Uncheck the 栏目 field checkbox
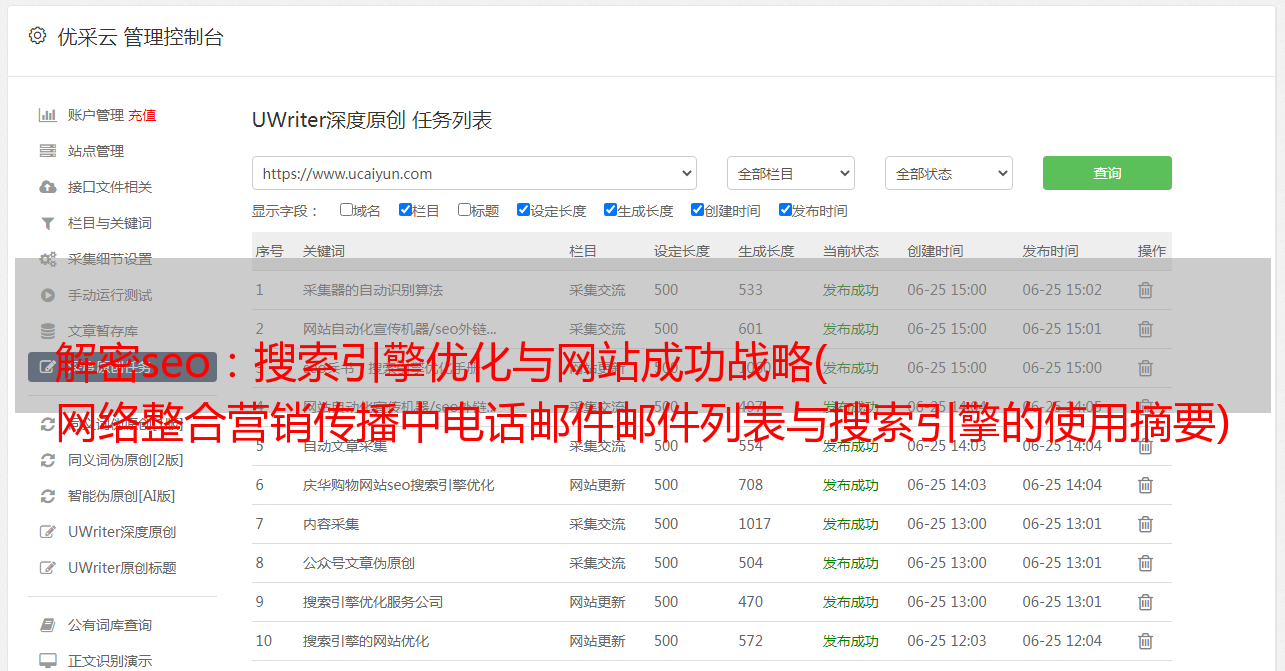1285x671 pixels. click(405, 210)
